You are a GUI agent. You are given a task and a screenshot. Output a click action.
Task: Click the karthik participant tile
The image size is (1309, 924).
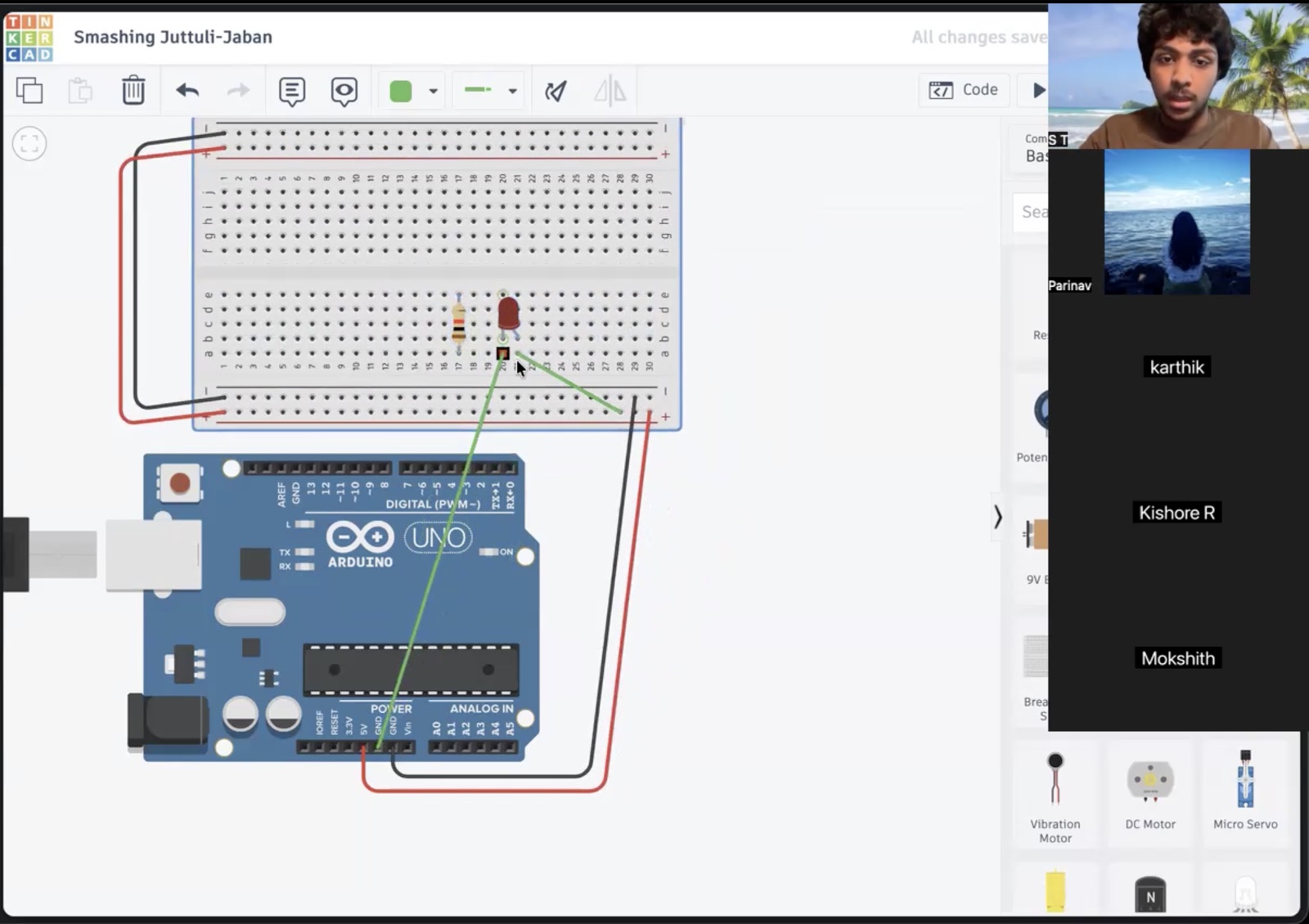(x=1176, y=367)
